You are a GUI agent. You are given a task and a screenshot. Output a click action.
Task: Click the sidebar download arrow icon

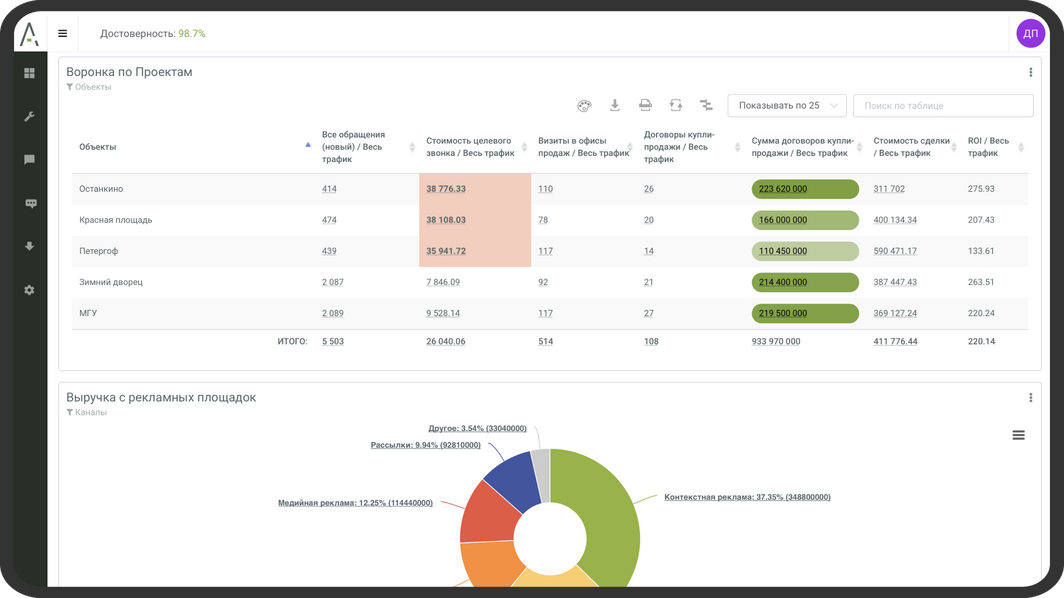pos(30,246)
